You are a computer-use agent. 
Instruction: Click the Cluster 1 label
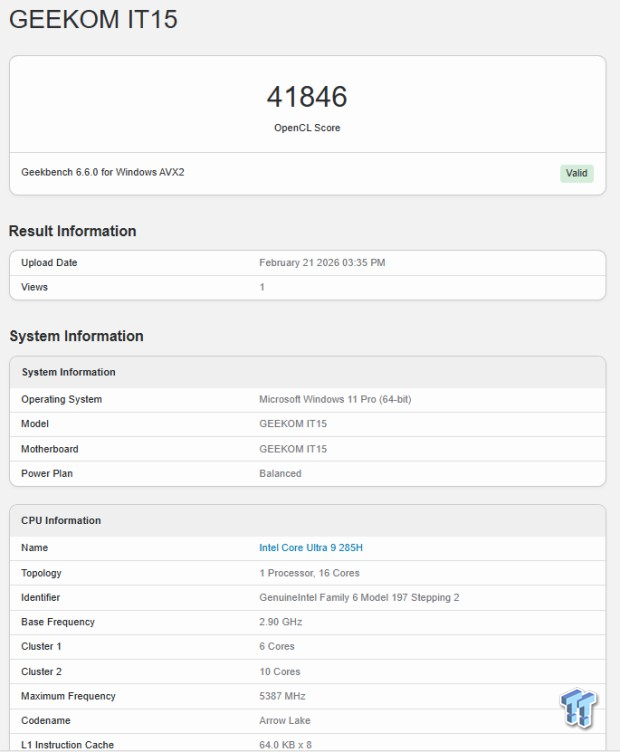coord(41,646)
